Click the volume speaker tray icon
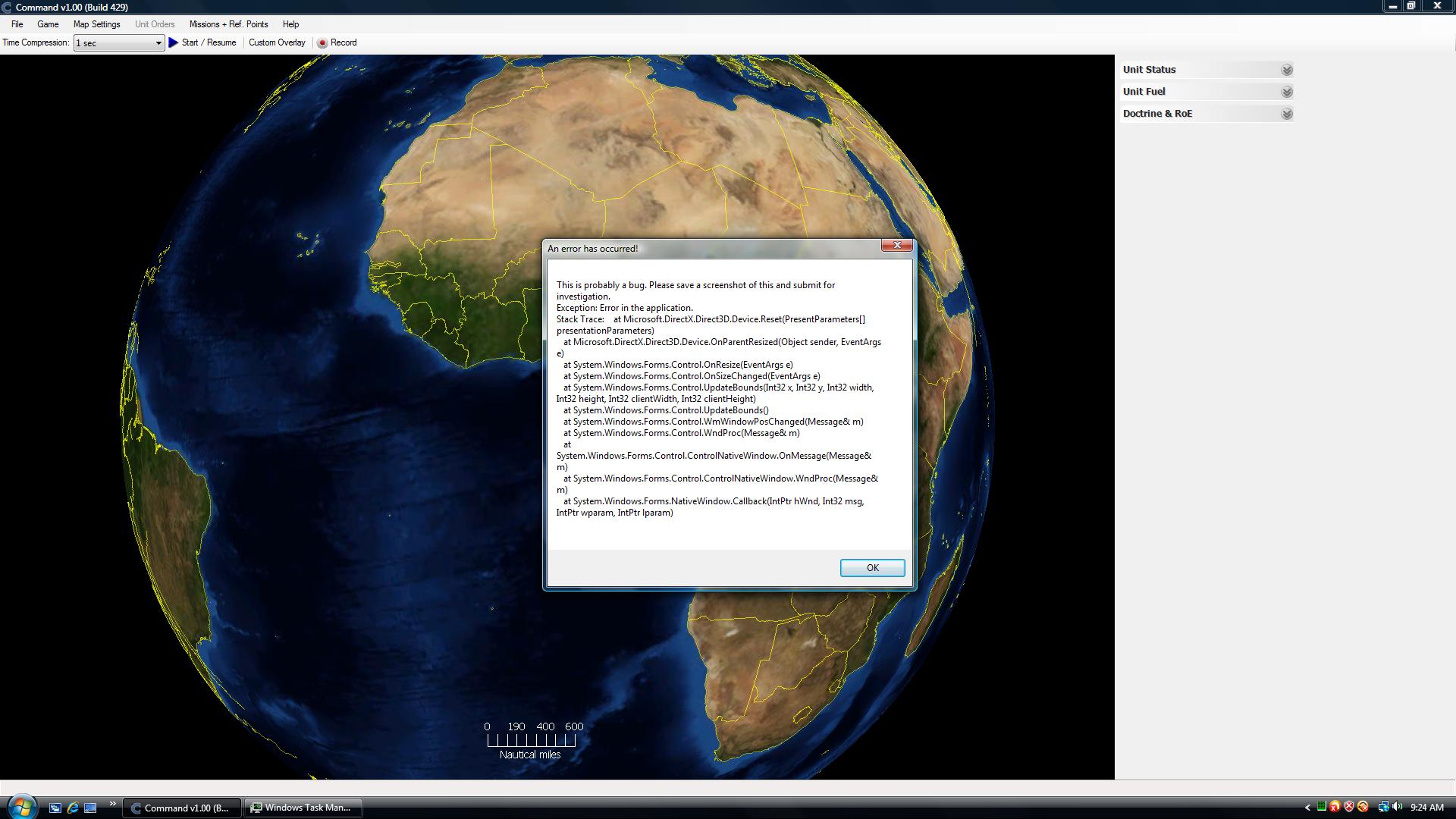The height and width of the screenshot is (819, 1456). point(1397,807)
